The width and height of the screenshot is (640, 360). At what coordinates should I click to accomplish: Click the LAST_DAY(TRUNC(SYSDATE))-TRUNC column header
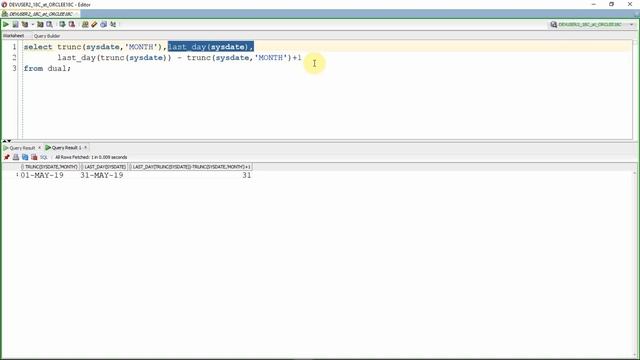[191, 167]
